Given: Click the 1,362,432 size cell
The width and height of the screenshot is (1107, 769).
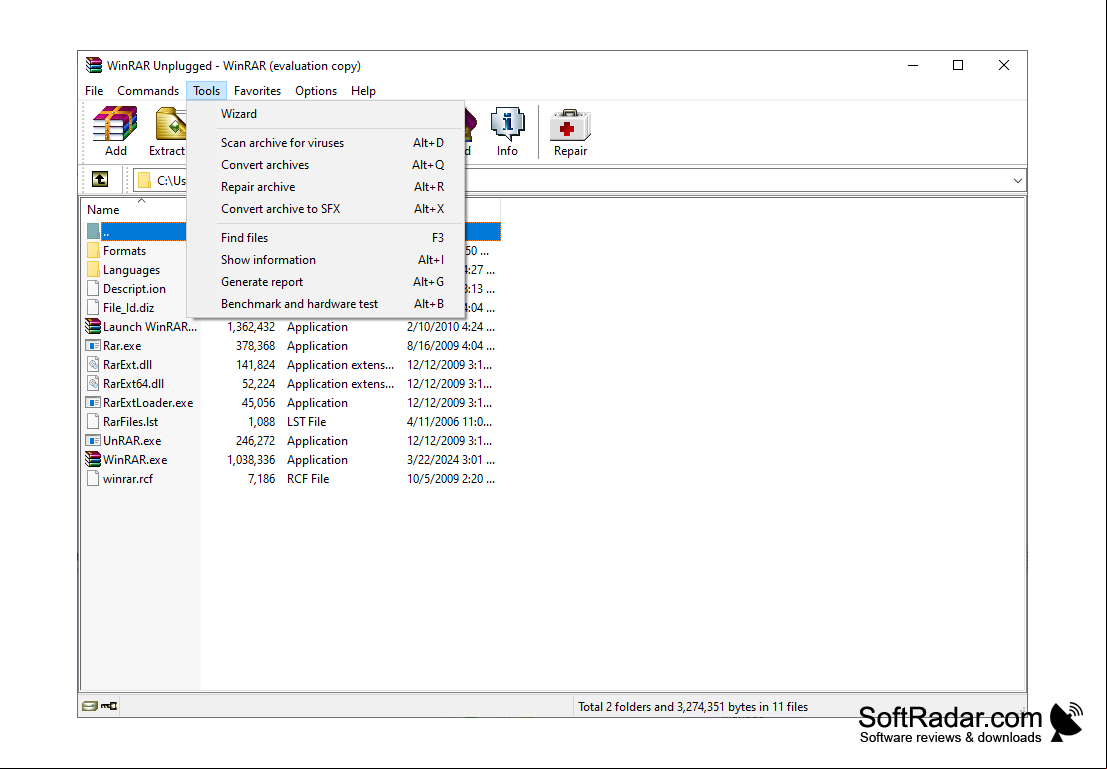Looking at the screenshot, I should 251,326.
